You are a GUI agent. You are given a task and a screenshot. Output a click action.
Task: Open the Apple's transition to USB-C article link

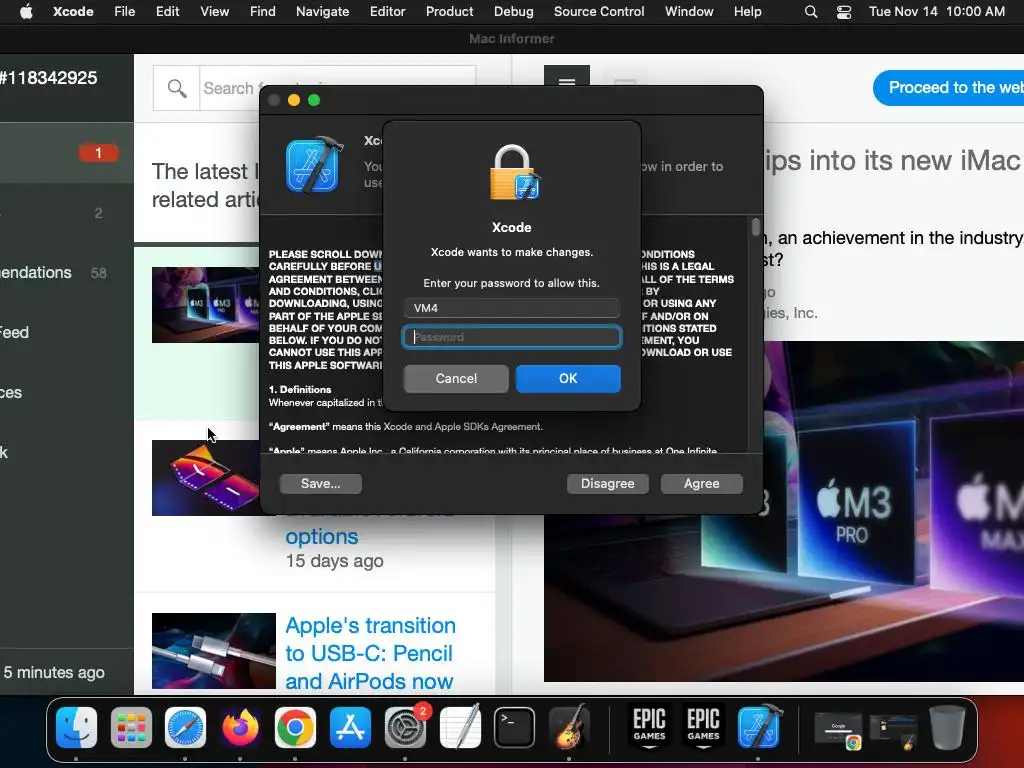click(x=370, y=653)
